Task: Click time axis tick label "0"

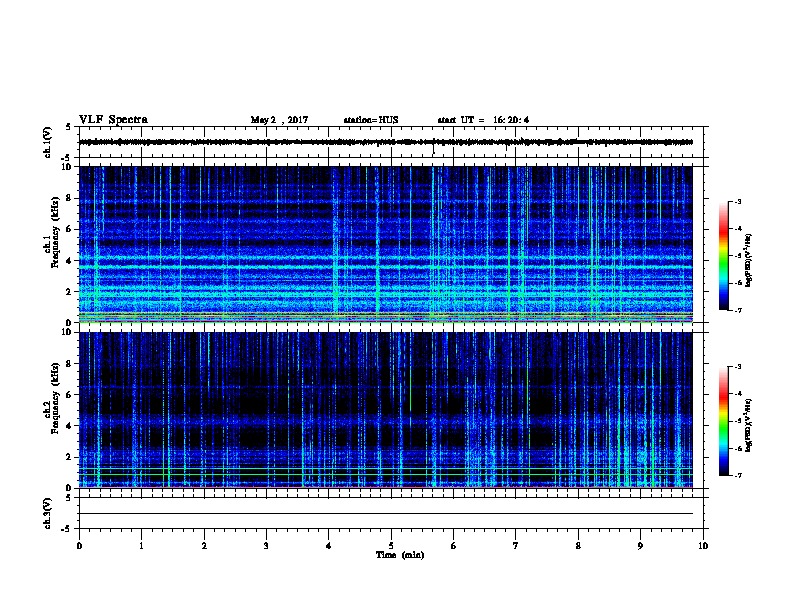Action: (79, 546)
